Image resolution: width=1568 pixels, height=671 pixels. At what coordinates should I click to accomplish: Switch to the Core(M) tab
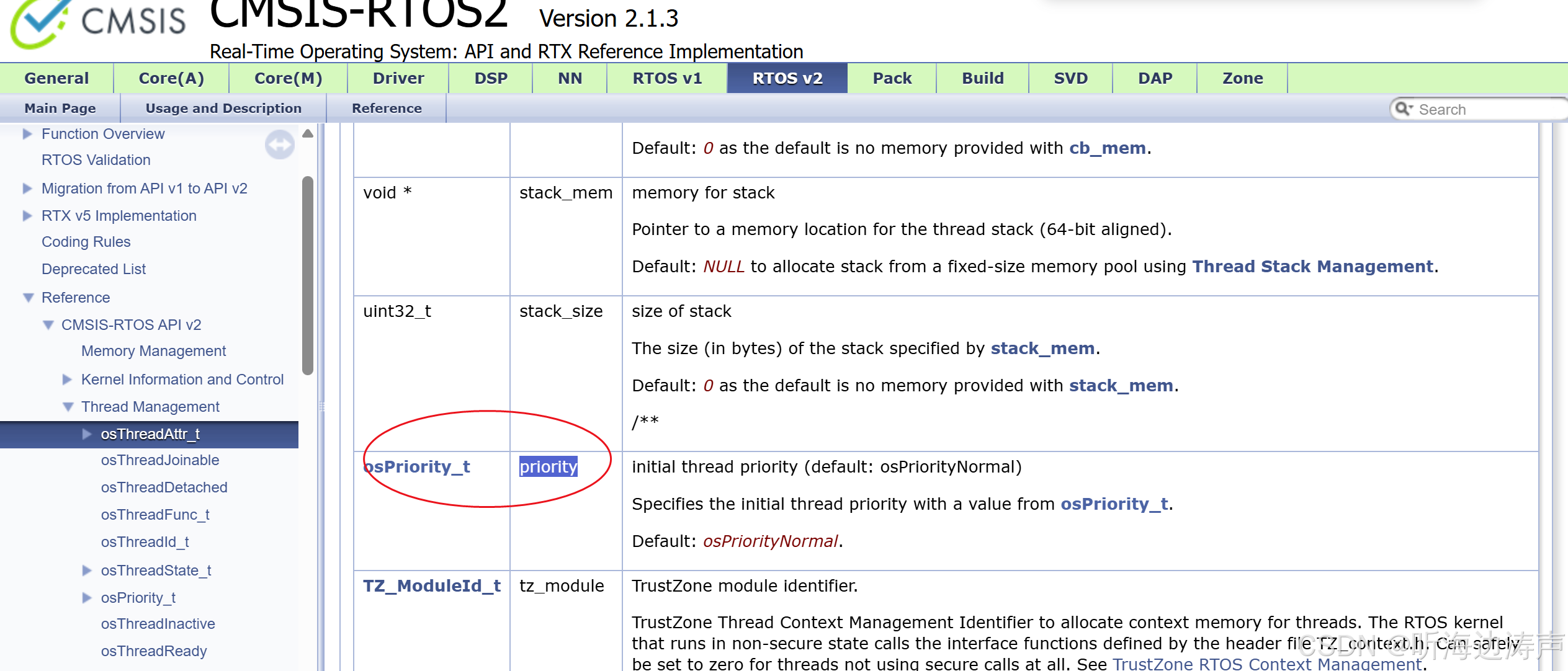coord(288,78)
